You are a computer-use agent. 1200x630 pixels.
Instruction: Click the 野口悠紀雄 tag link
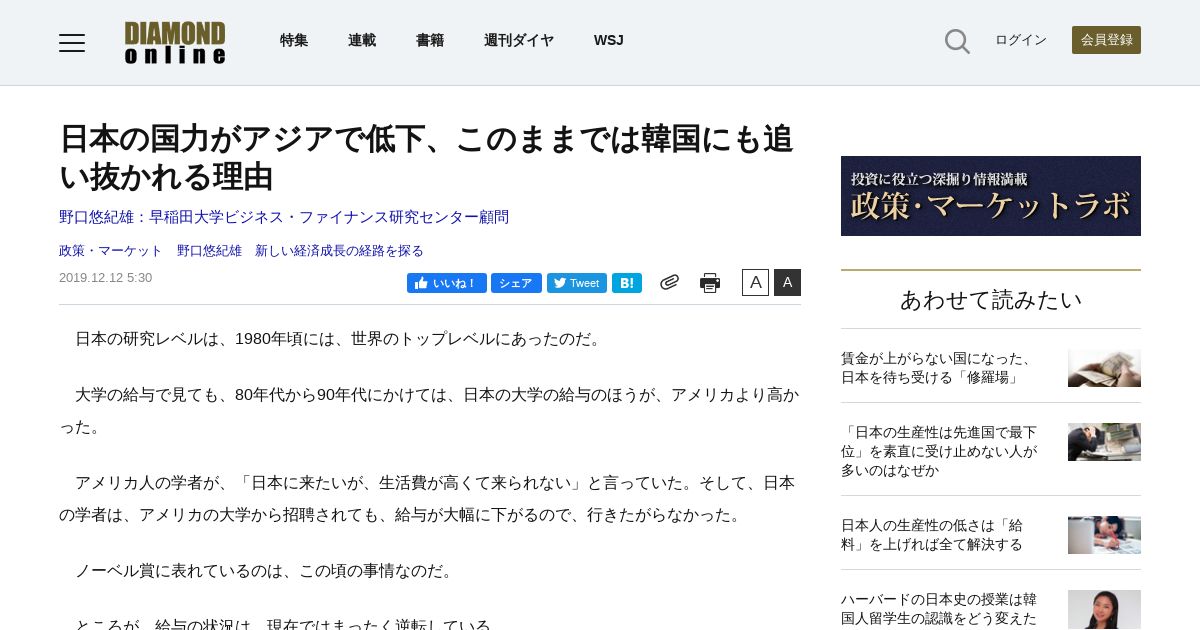click(x=209, y=251)
